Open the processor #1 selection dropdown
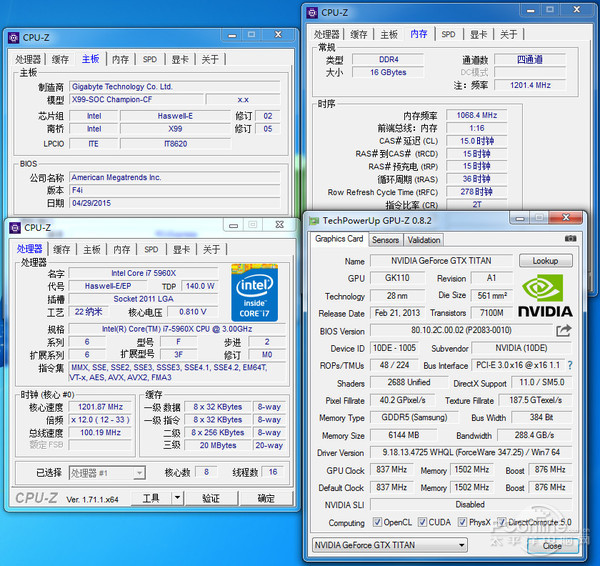This screenshot has height=566, width=600. pos(107,473)
